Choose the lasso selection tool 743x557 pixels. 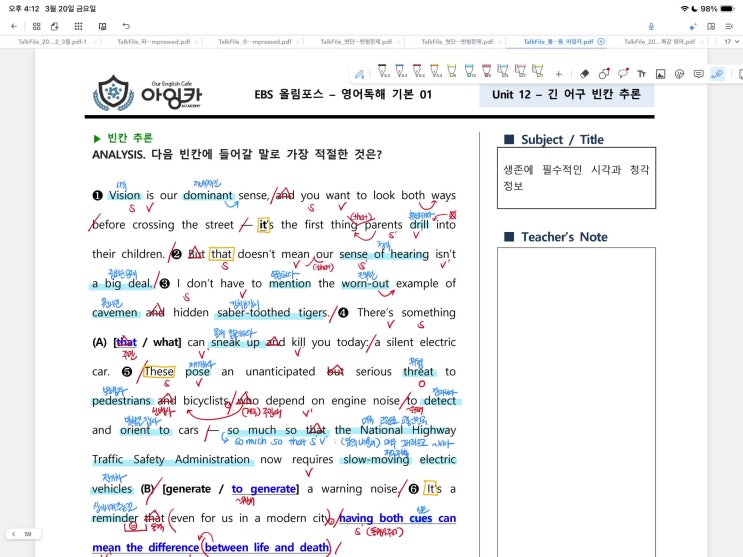pos(623,74)
